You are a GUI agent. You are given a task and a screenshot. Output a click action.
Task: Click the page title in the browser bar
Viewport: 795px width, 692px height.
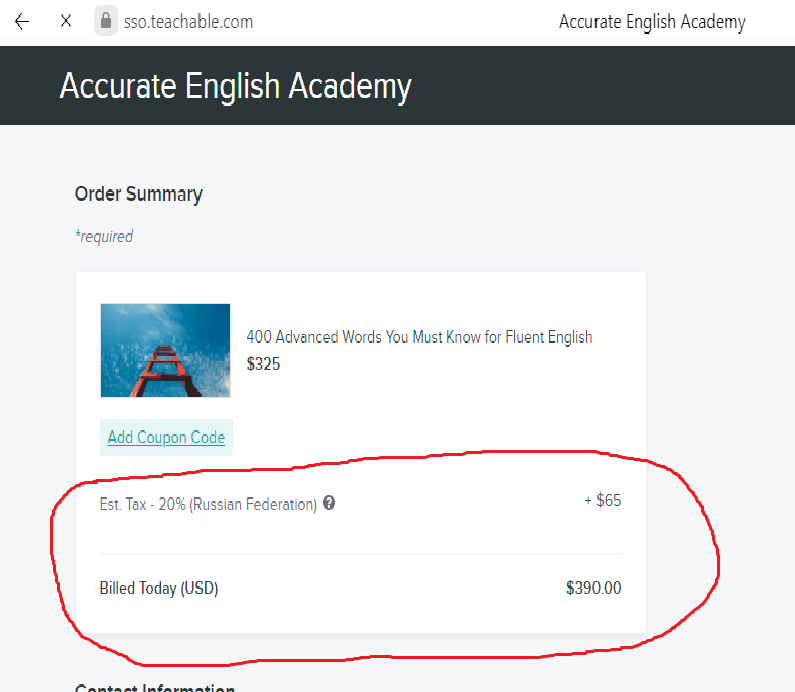[652, 22]
